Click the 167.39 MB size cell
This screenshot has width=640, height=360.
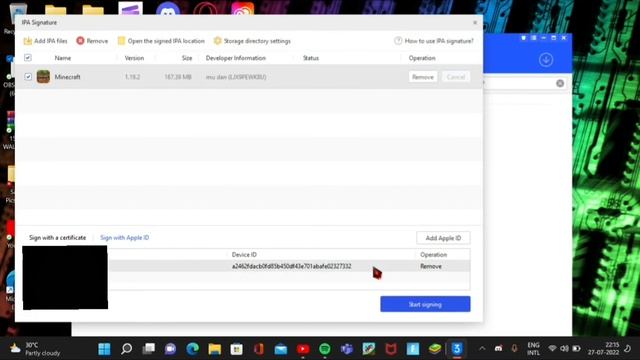pos(178,77)
